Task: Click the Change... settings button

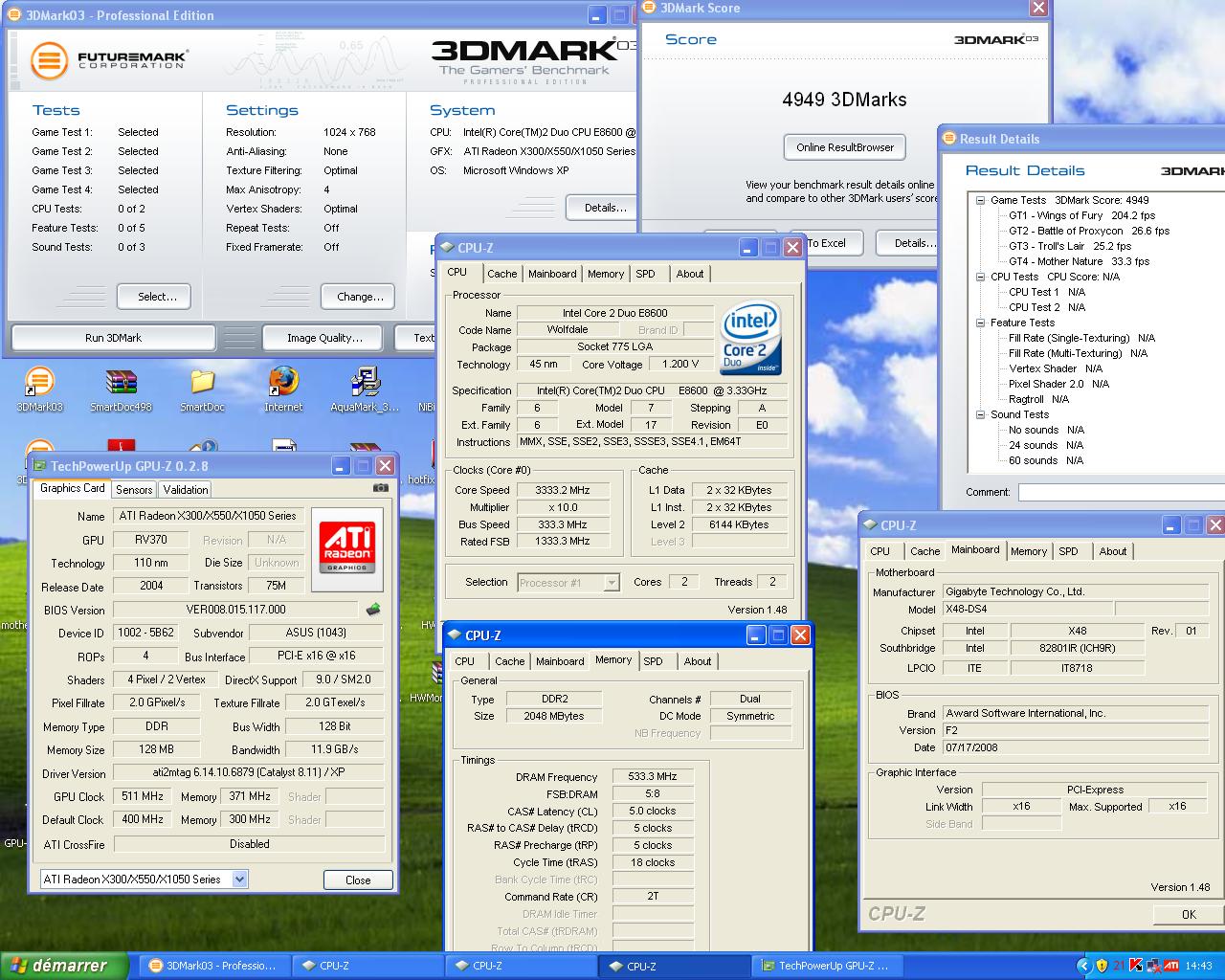Action: 358,297
